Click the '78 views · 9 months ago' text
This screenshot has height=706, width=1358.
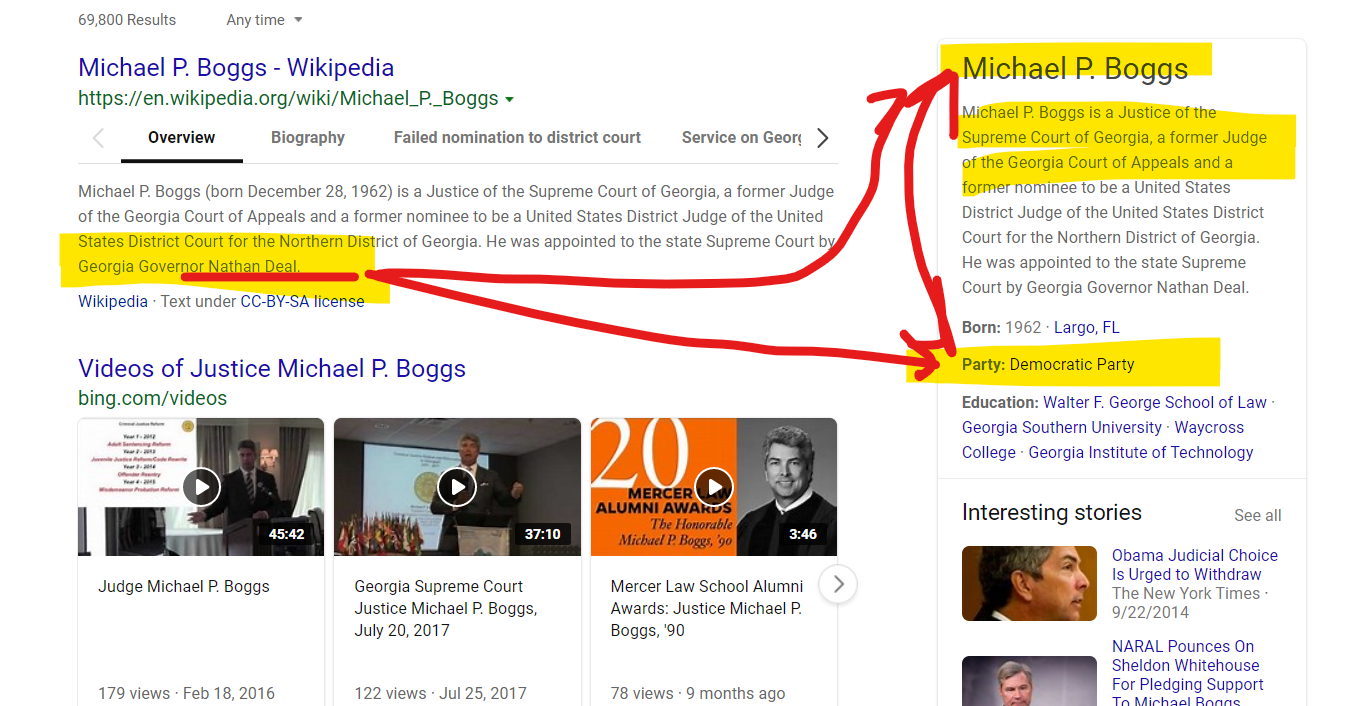698,693
